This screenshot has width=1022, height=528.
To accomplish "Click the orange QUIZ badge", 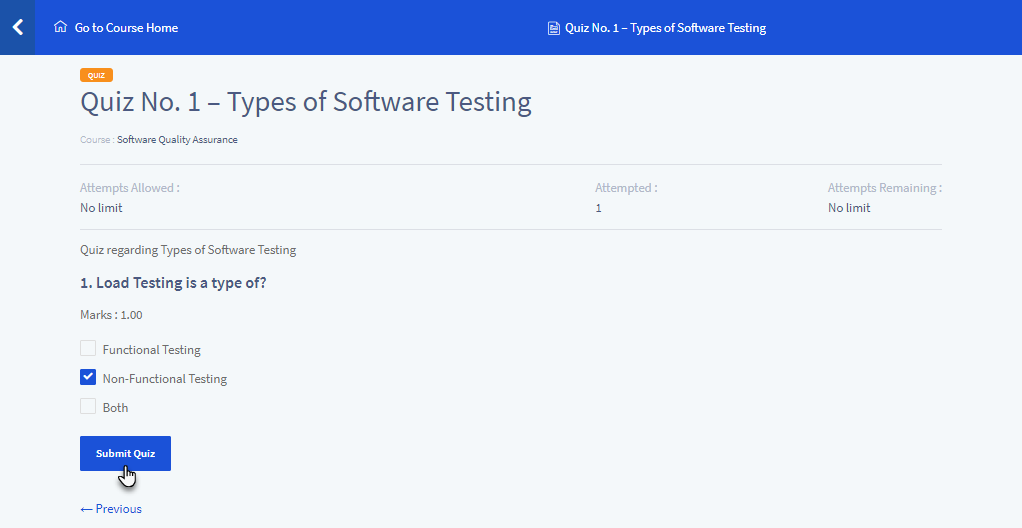I will pyautogui.click(x=96, y=75).
